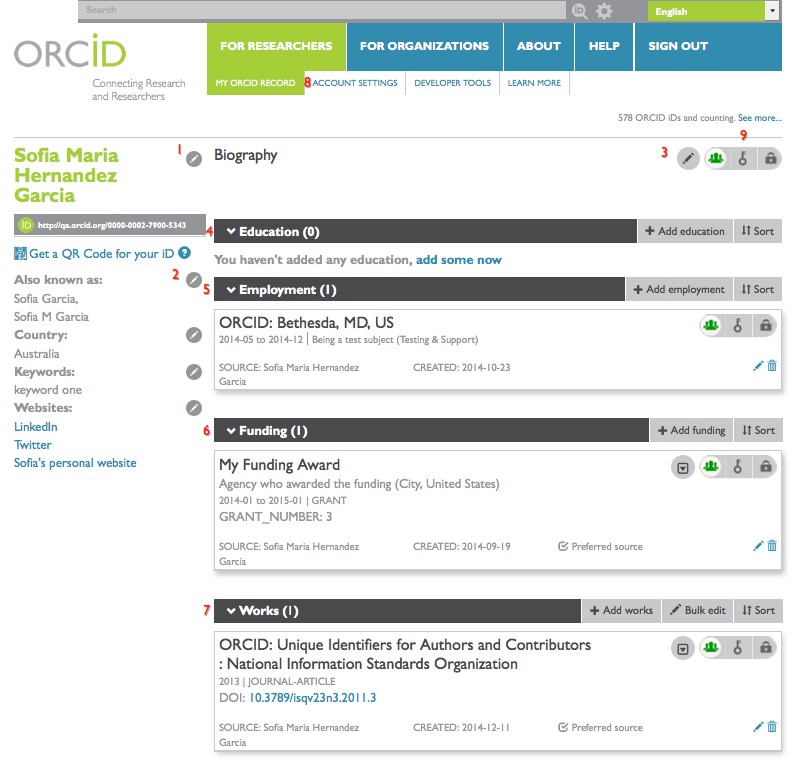
Task: Set Biography visibility to private (lock)
Action: 770,158
